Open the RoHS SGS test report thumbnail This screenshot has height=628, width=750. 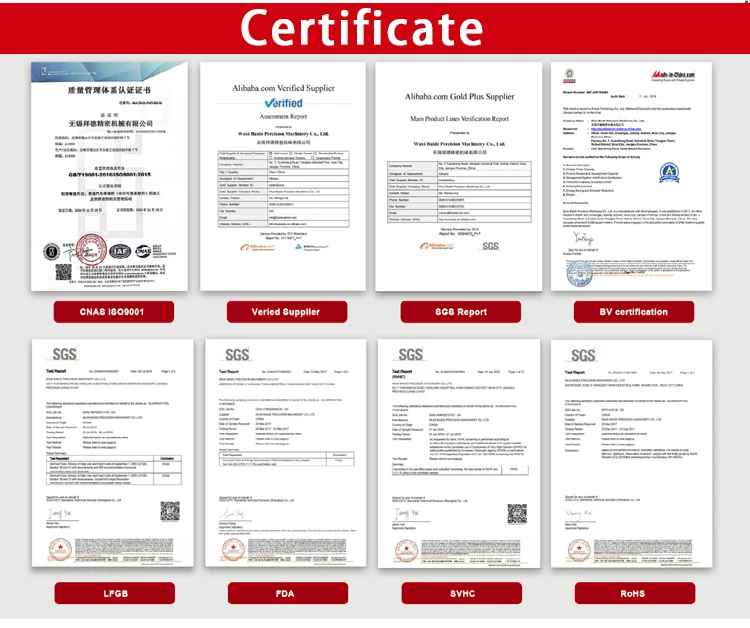[x=631, y=453]
